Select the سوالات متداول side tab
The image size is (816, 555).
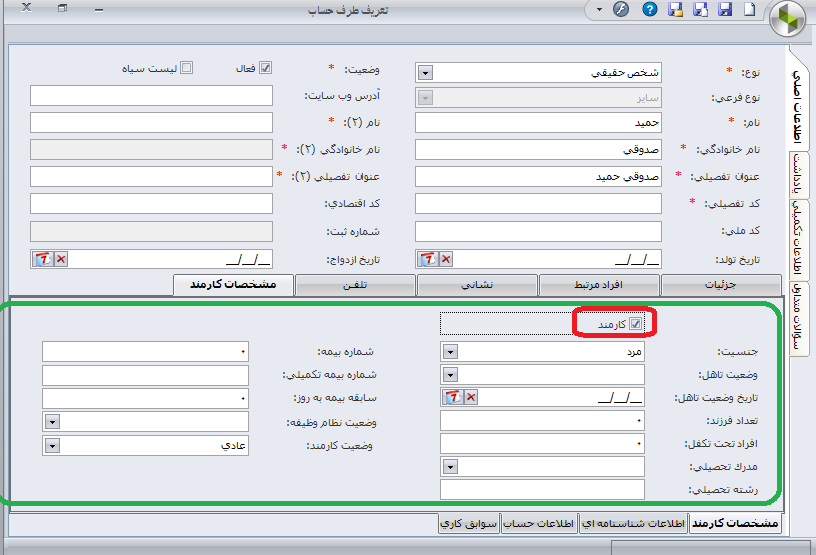click(x=797, y=318)
